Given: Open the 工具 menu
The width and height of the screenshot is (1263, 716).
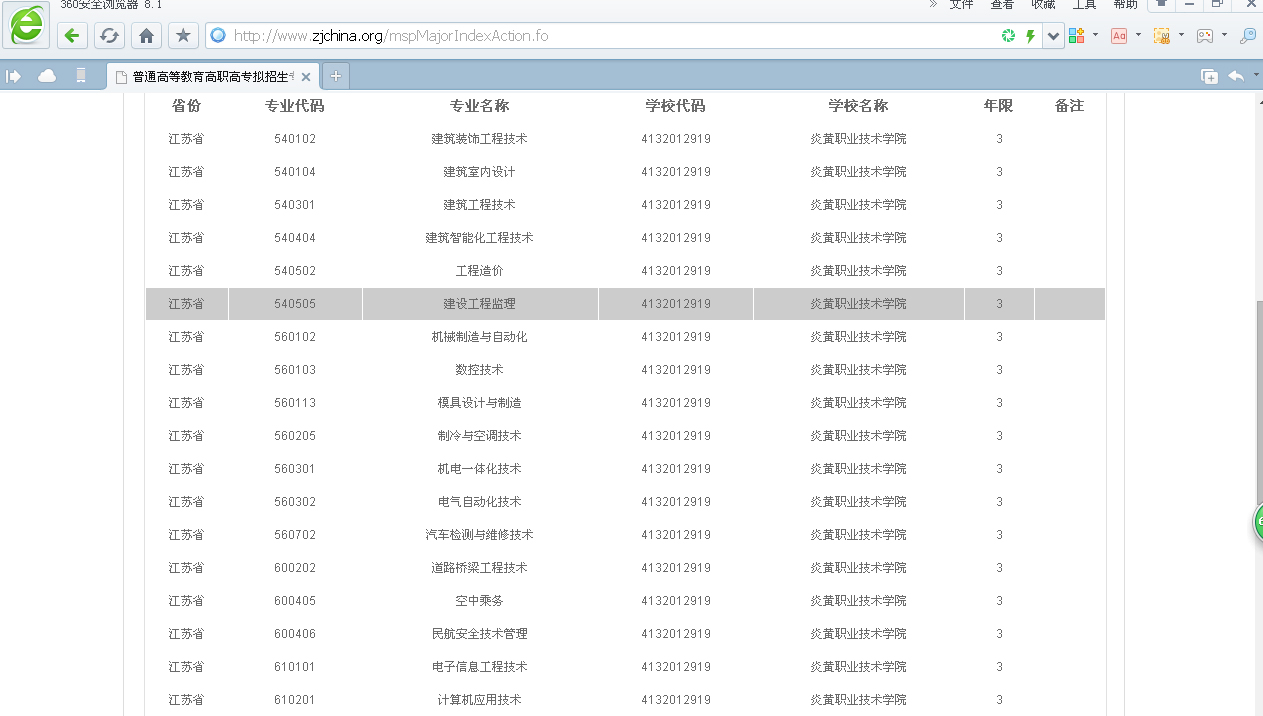Looking at the screenshot, I should (x=1084, y=5).
